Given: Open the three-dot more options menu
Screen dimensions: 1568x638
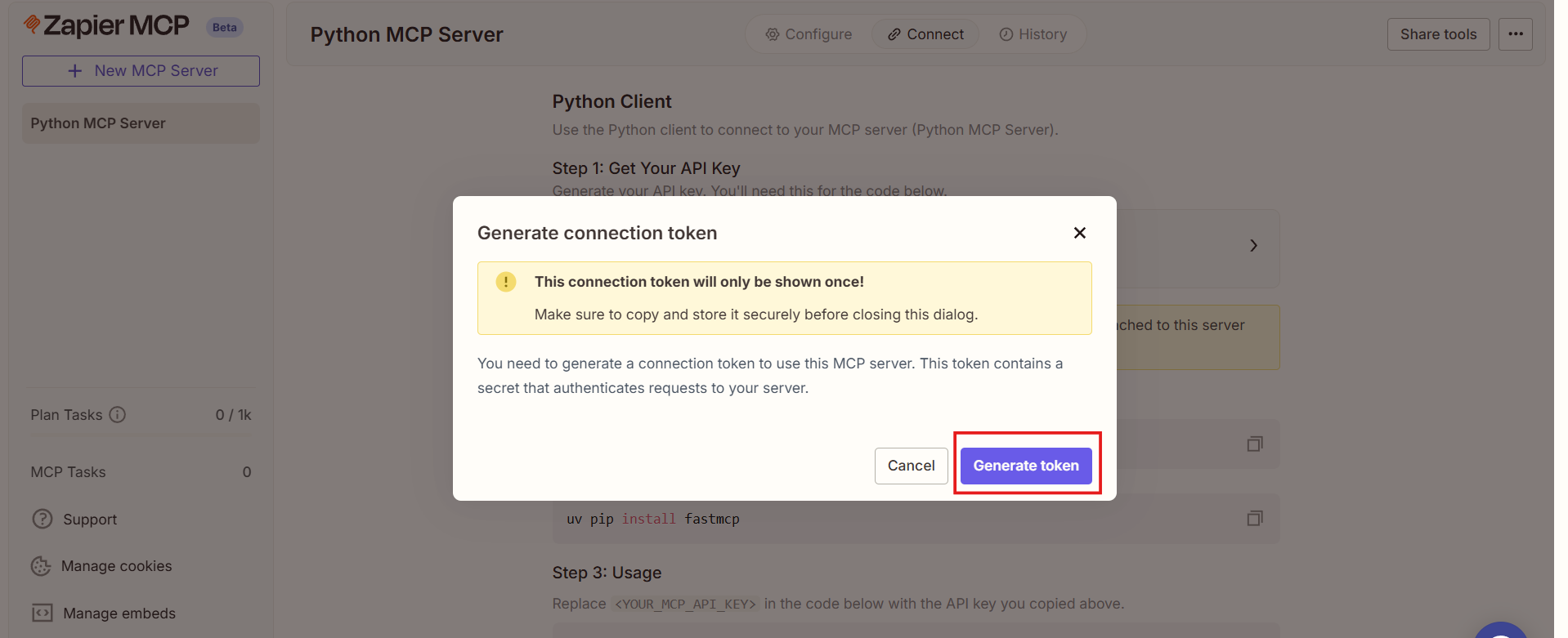Looking at the screenshot, I should 1515,34.
